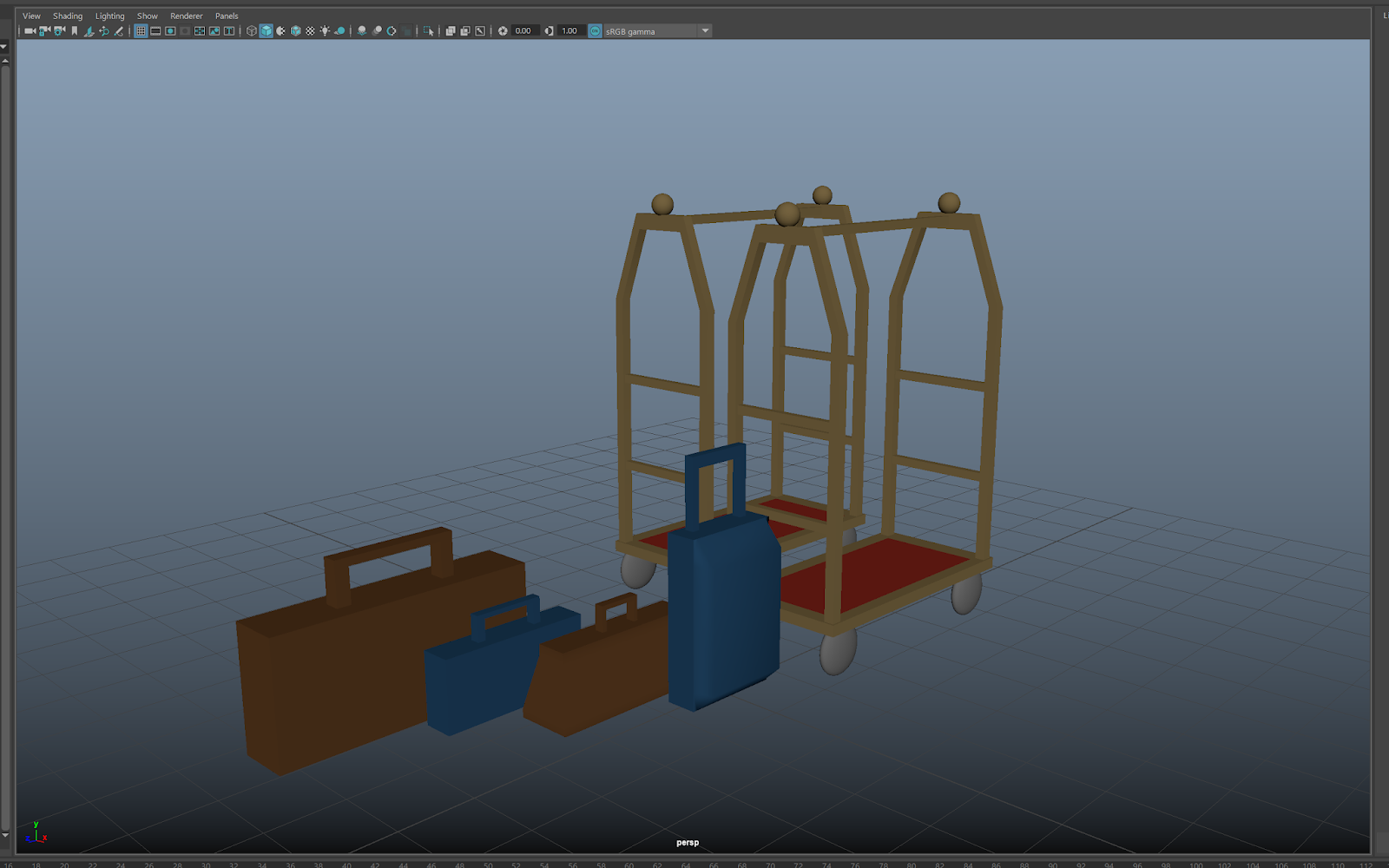Click the camera Bookmarks icon
Screen dimensions: 1389x868
[75, 31]
